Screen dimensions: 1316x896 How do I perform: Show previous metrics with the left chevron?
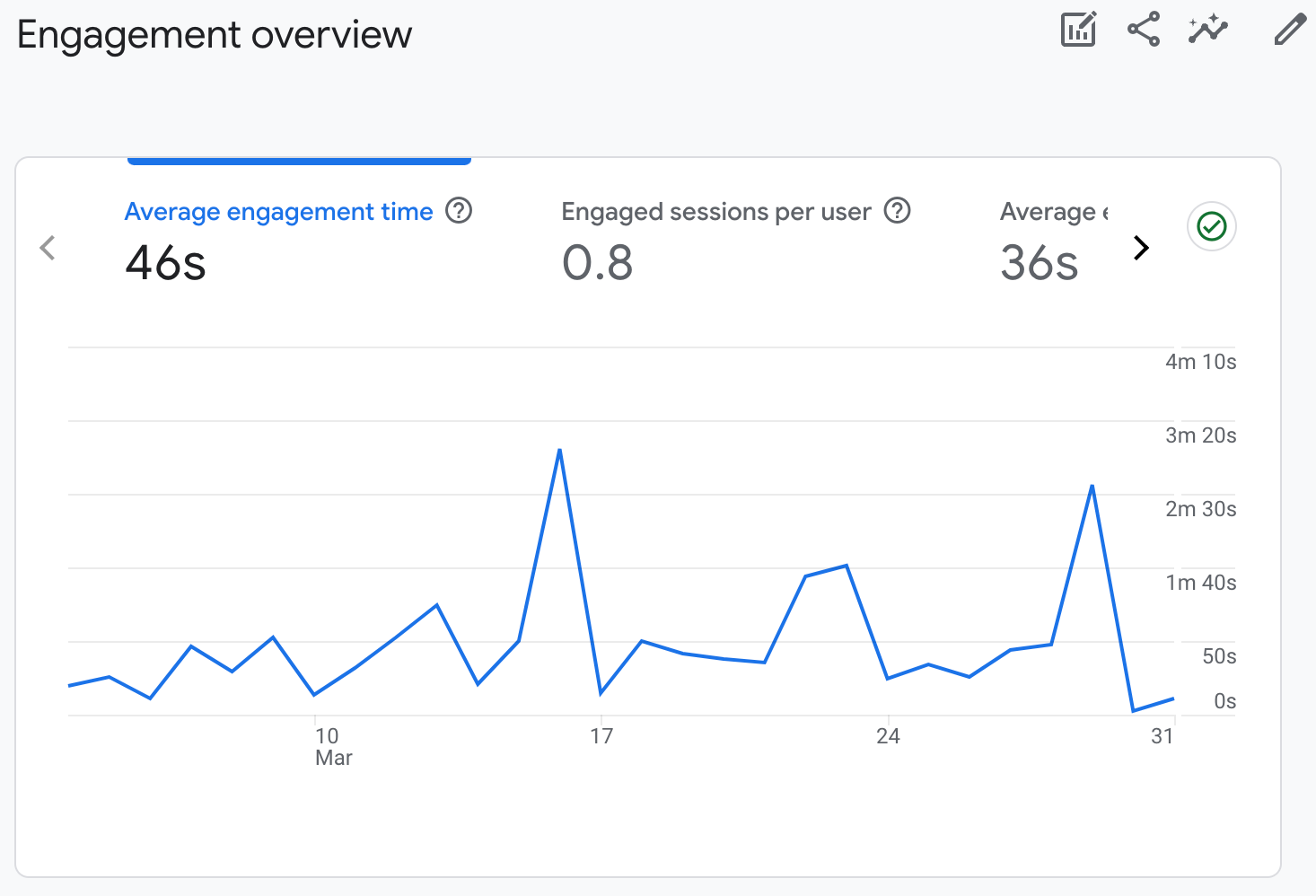tap(48, 248)
